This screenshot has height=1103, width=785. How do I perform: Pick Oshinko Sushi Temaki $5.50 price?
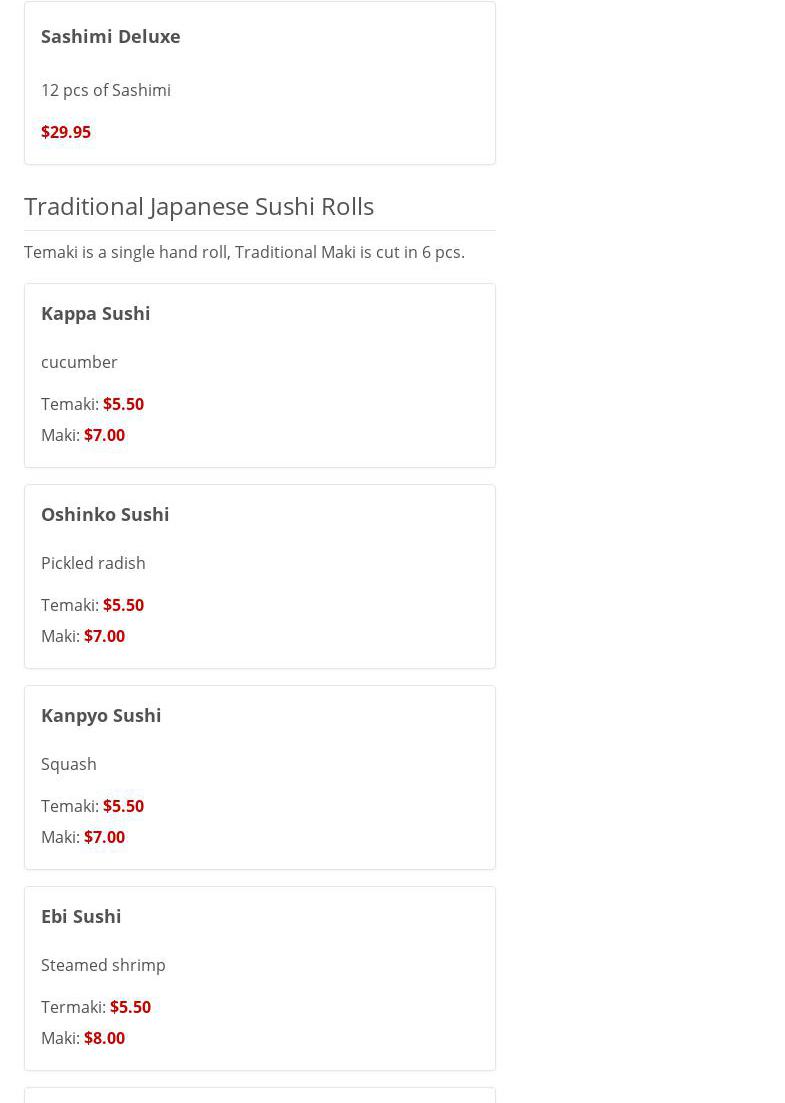[123, 605]
